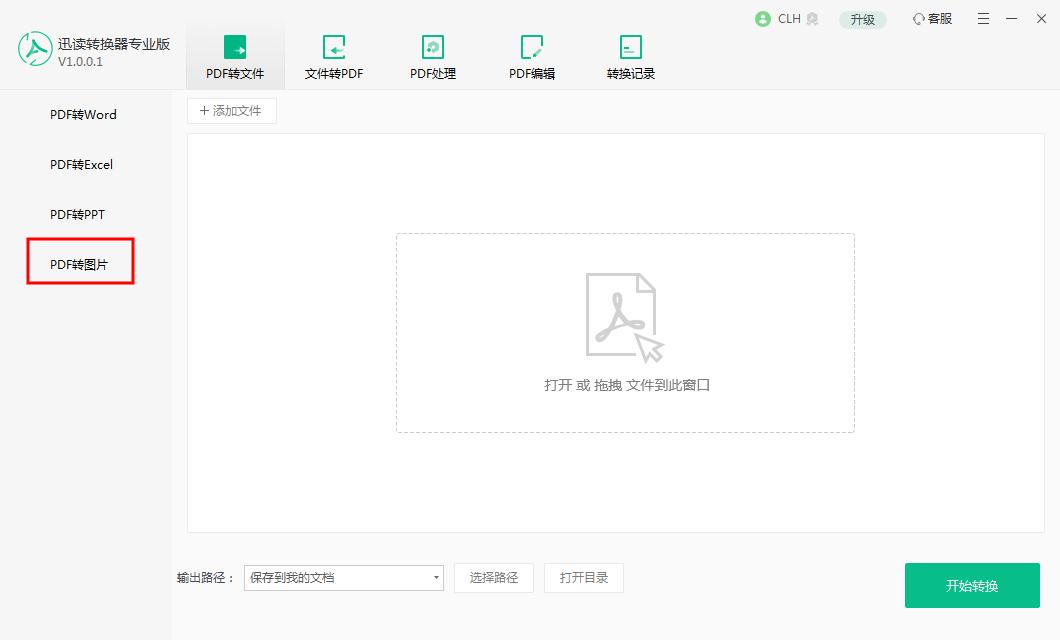1060x640 pixels.
Task: Select the PDF转文件 tab icon
Action: pyautogui.click(x=235, y=46)
